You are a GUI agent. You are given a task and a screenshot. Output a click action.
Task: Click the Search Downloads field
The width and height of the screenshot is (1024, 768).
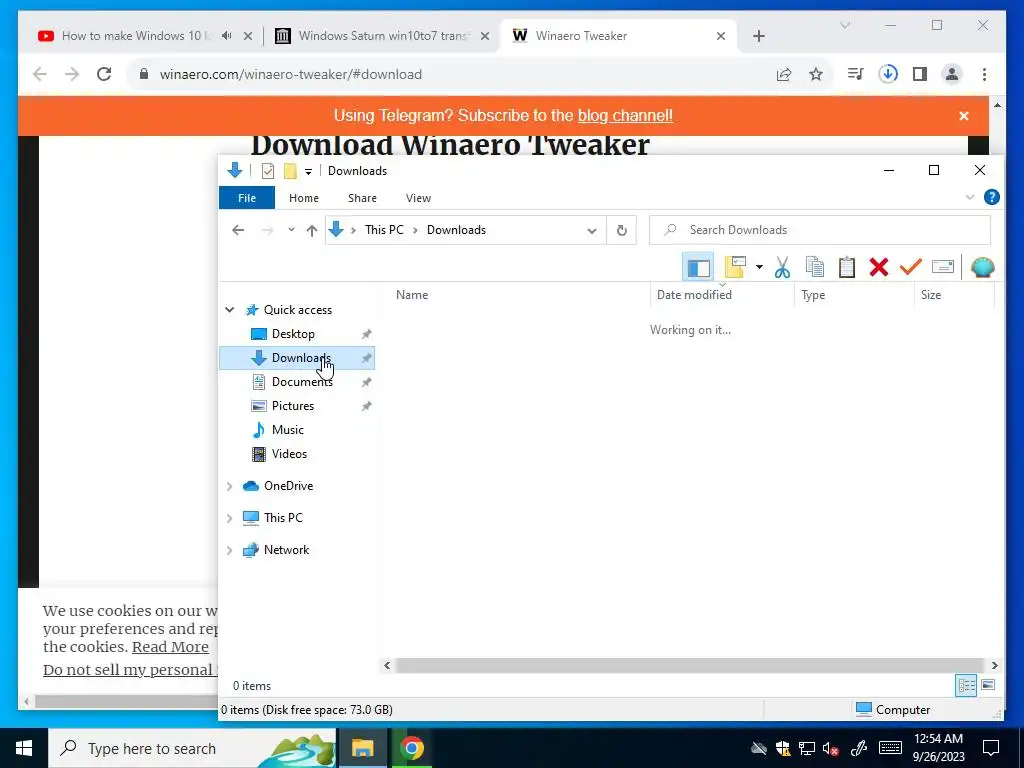pos(820,230)
